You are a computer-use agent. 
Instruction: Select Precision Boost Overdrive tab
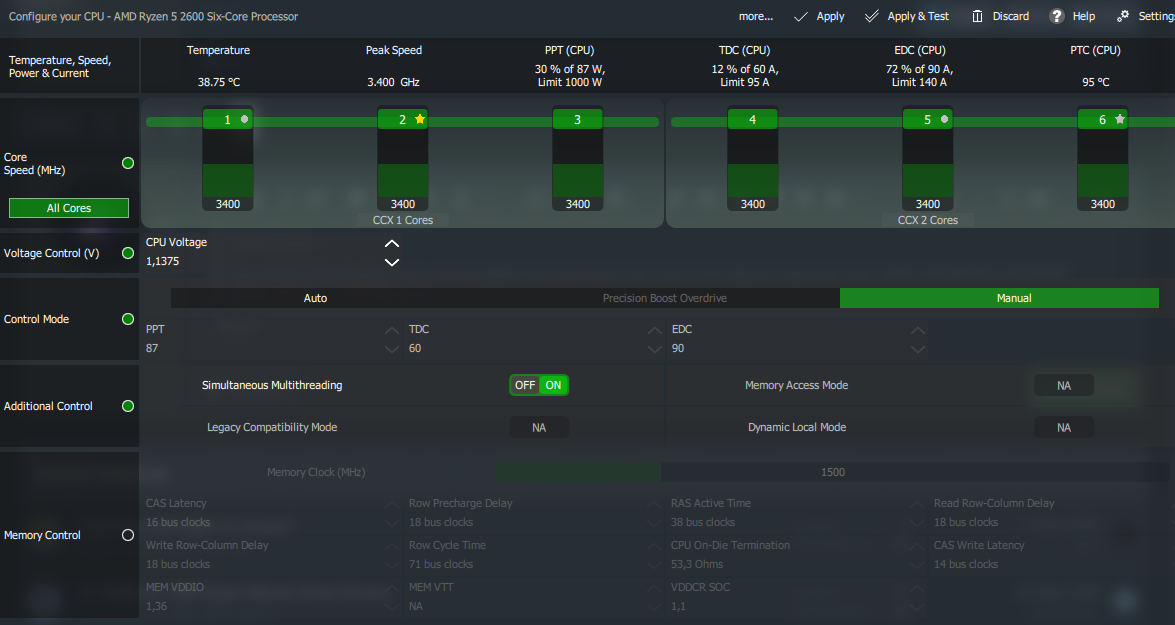[665, 298]
